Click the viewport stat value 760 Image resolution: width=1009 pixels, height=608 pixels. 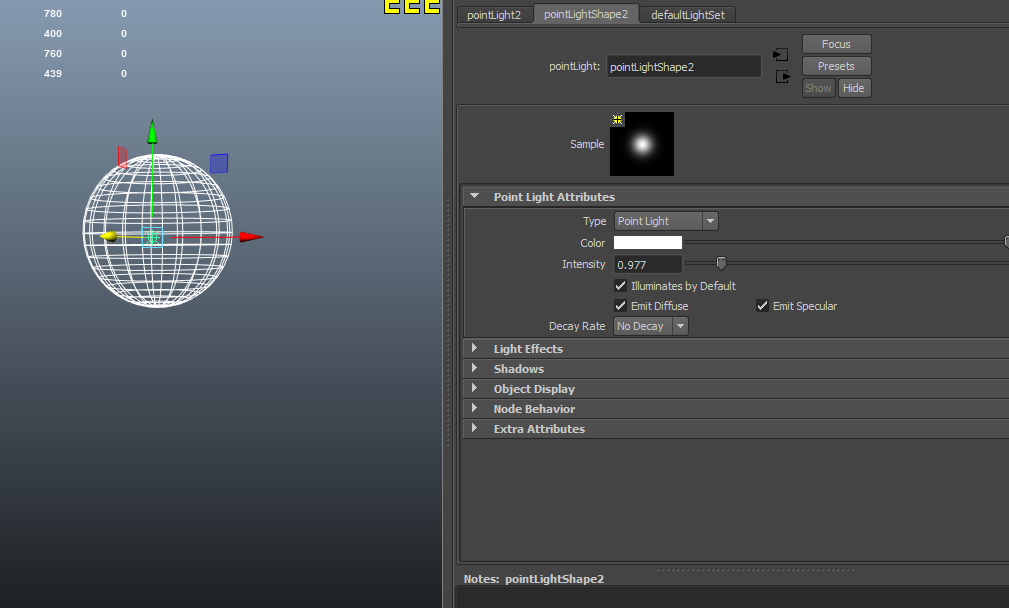tap(53, 53)
